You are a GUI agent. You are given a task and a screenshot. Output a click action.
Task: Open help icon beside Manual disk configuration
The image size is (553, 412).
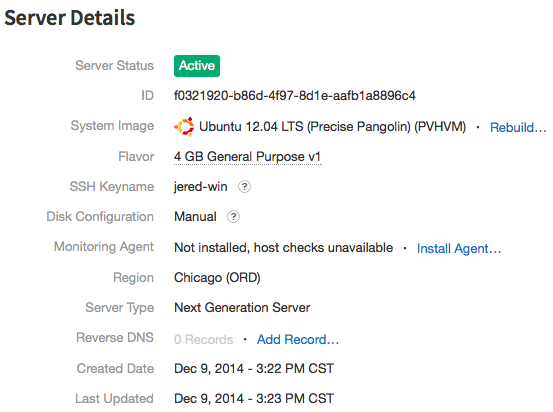click(233, 217)
